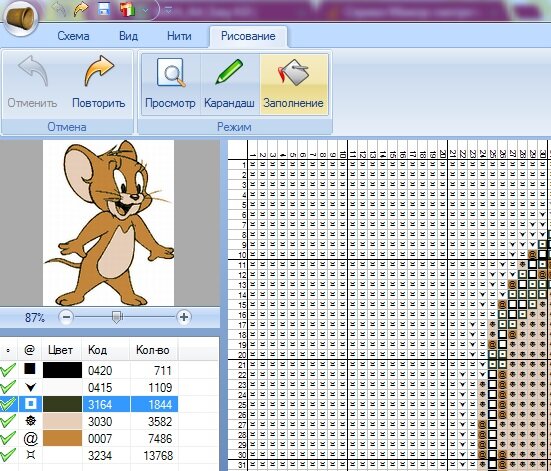This screenshot has width=551, height=471.
Task: Click the tan color swatch for 0007
Action: click(x=62, y=438)
